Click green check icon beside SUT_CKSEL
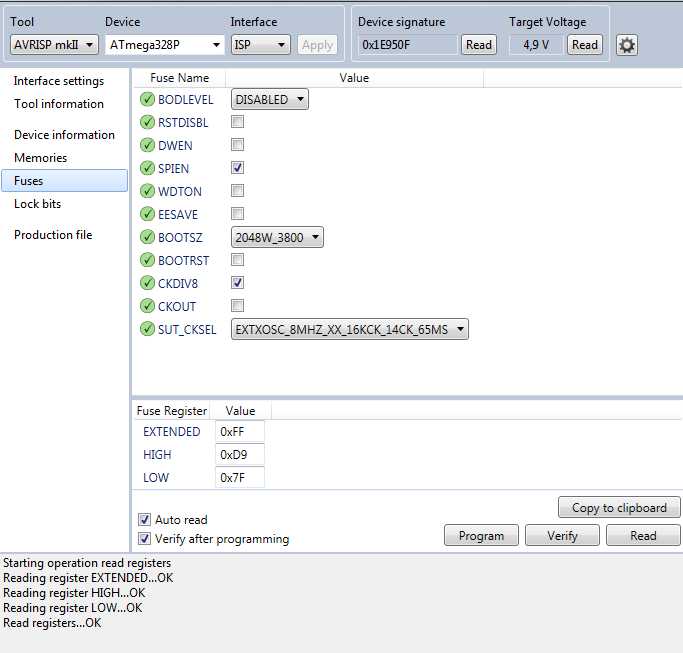The height and width of the screenshot is (653, 683). click(x=147, y=329)
